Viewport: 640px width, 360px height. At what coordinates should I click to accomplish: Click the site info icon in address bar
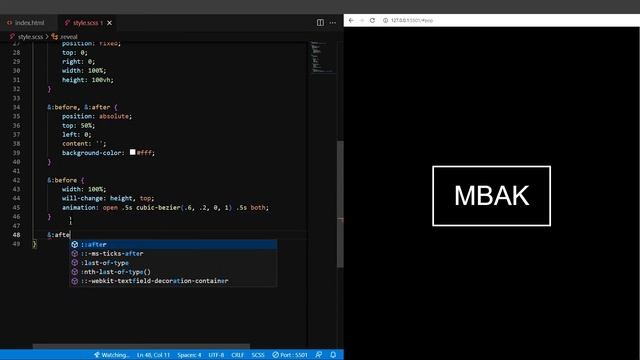385,20
